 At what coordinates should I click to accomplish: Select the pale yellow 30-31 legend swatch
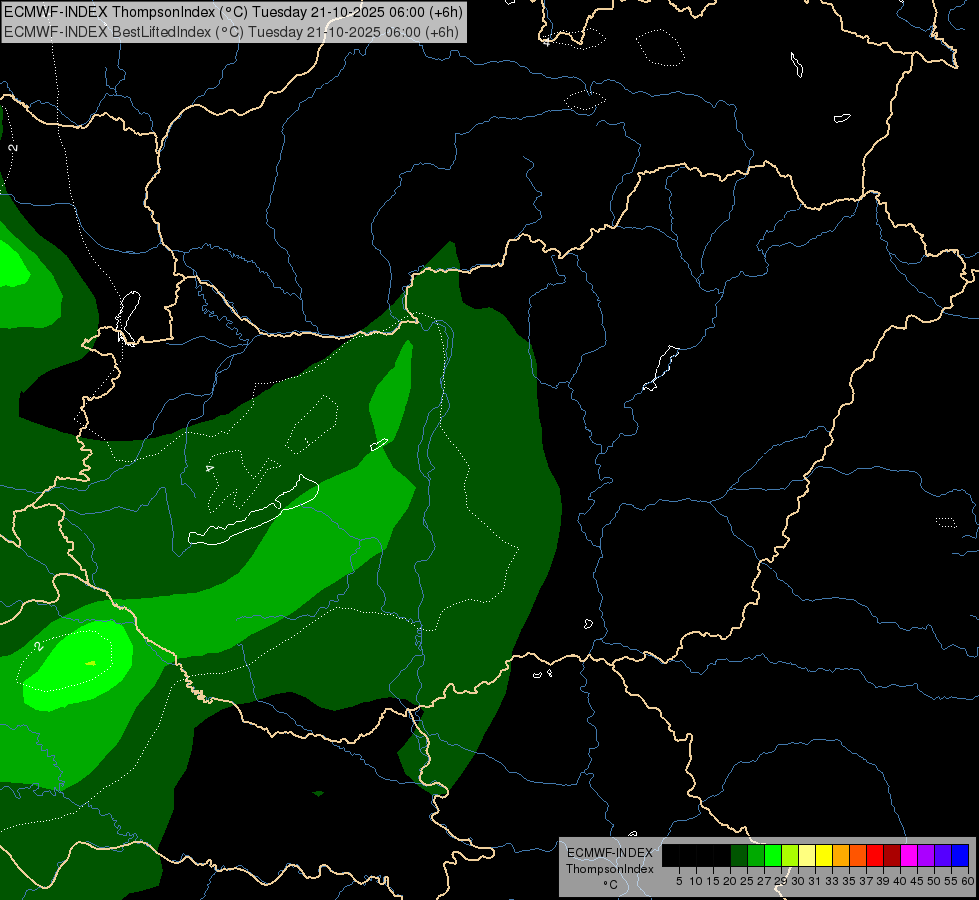point(807,855)
